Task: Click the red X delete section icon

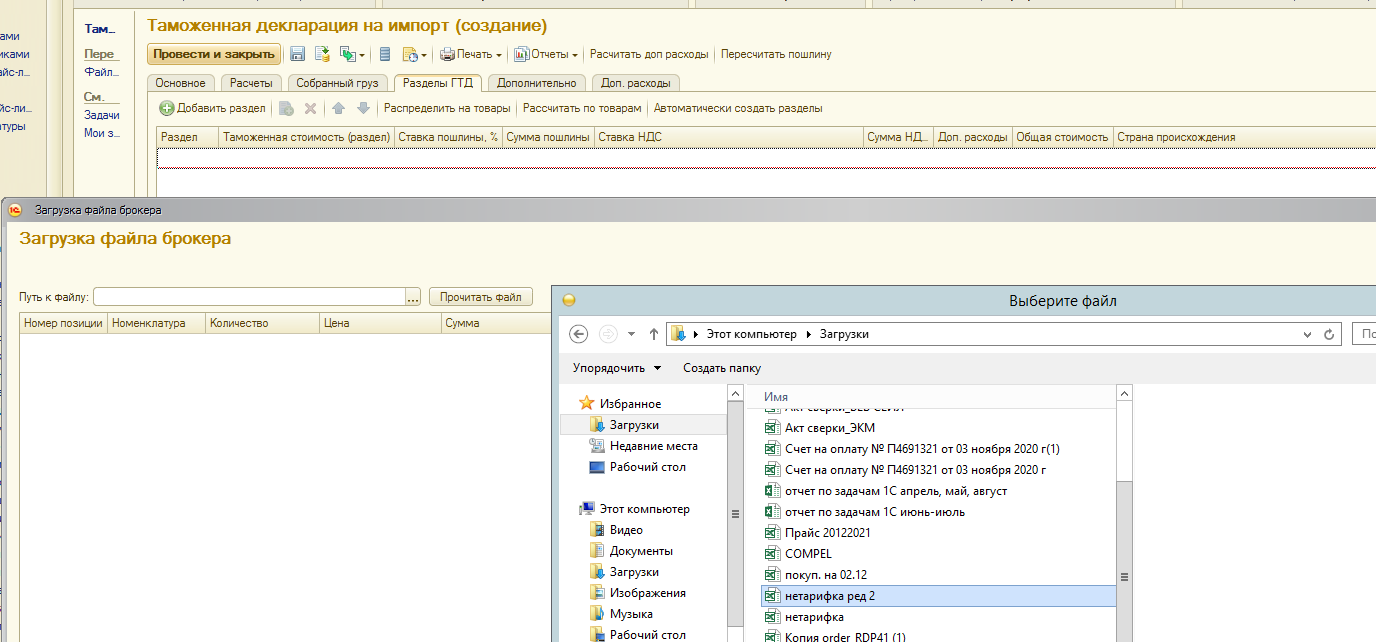Action: coord(310,108)
